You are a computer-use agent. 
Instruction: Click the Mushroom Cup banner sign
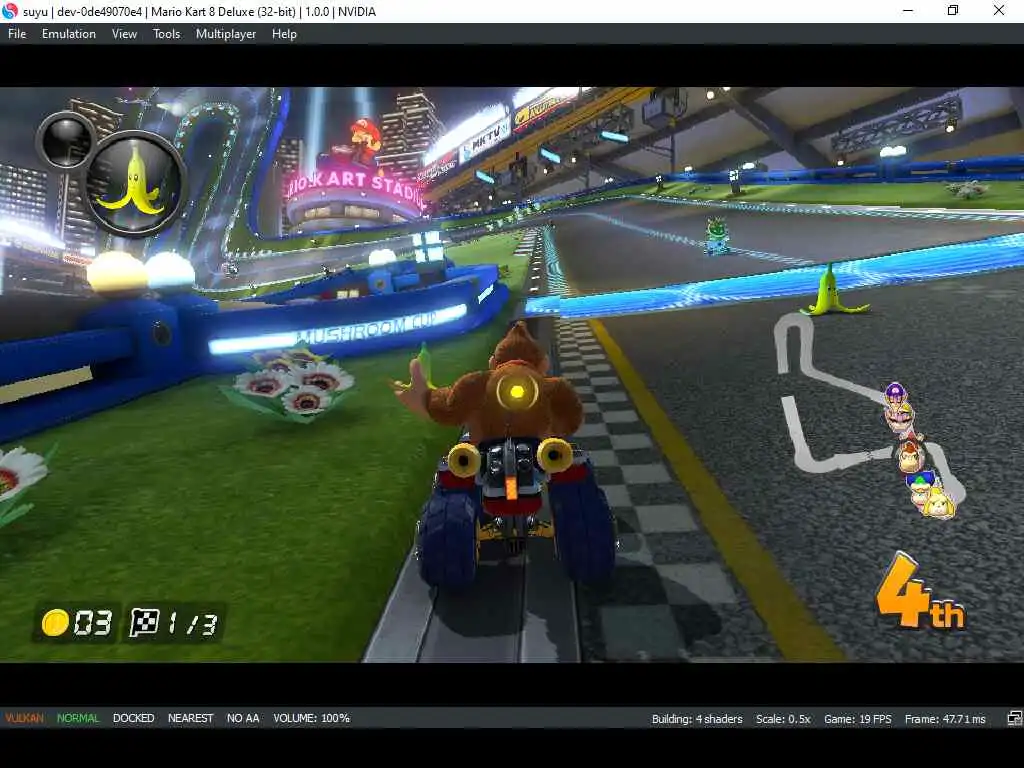tap(338, 330)
